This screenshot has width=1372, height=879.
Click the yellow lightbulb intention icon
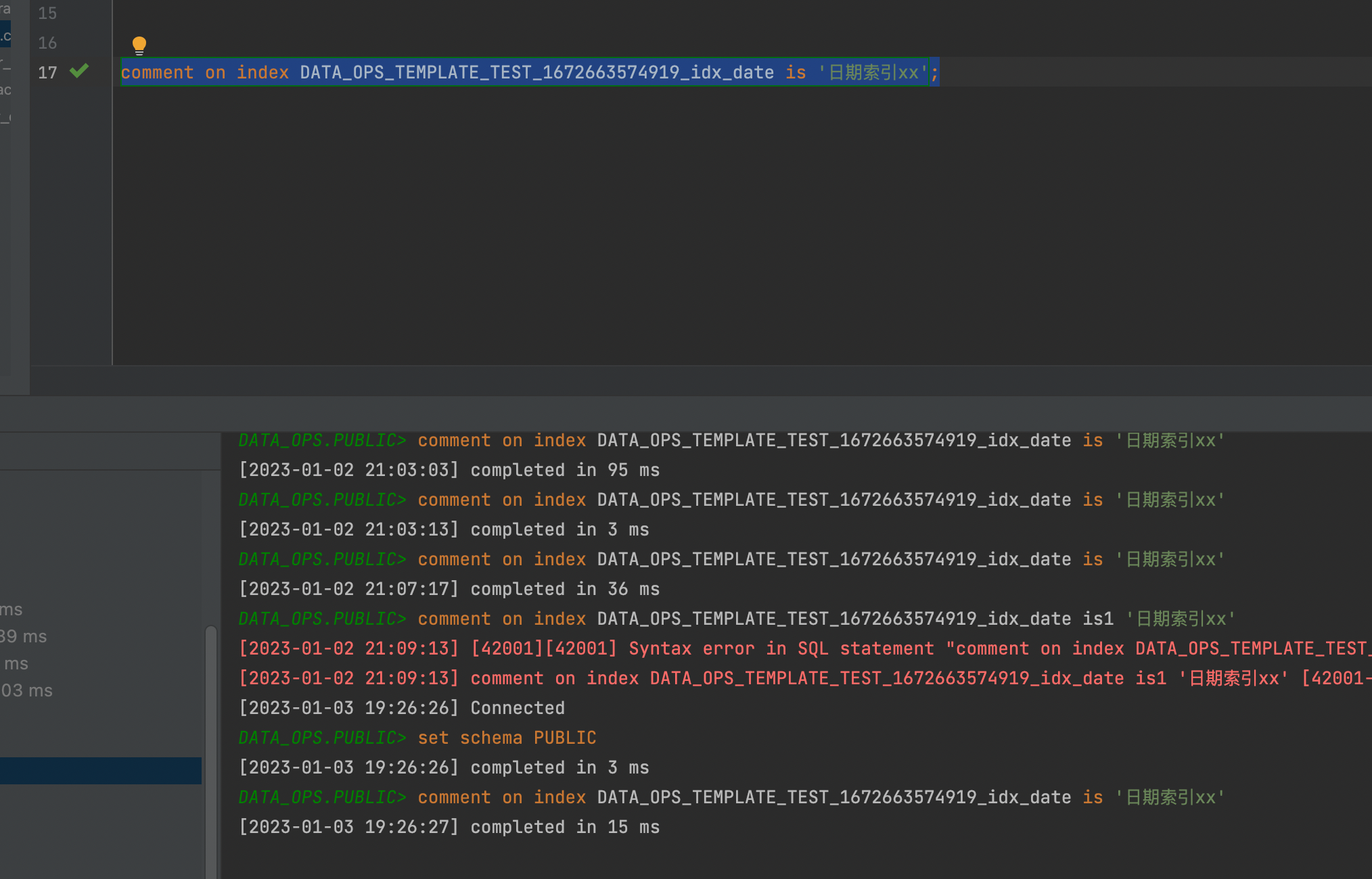[139, 46]
